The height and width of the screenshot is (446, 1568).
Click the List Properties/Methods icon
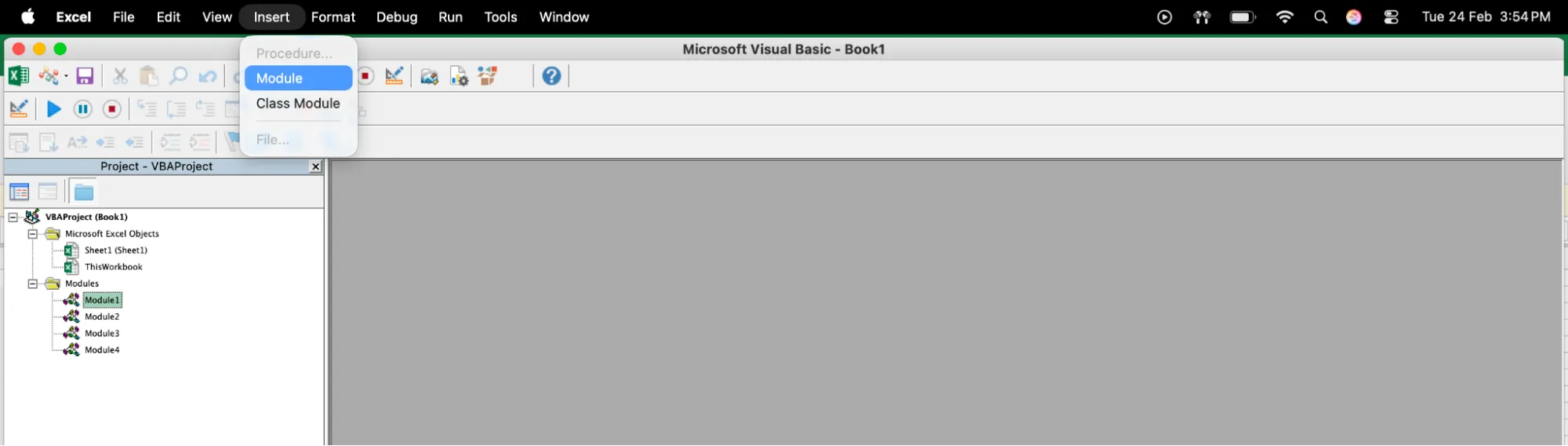(x=19, y=142)
